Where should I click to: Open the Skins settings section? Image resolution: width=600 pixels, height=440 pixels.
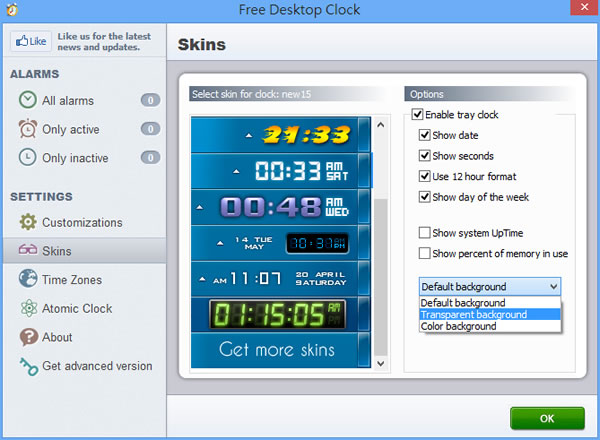(x=56, y=251)
